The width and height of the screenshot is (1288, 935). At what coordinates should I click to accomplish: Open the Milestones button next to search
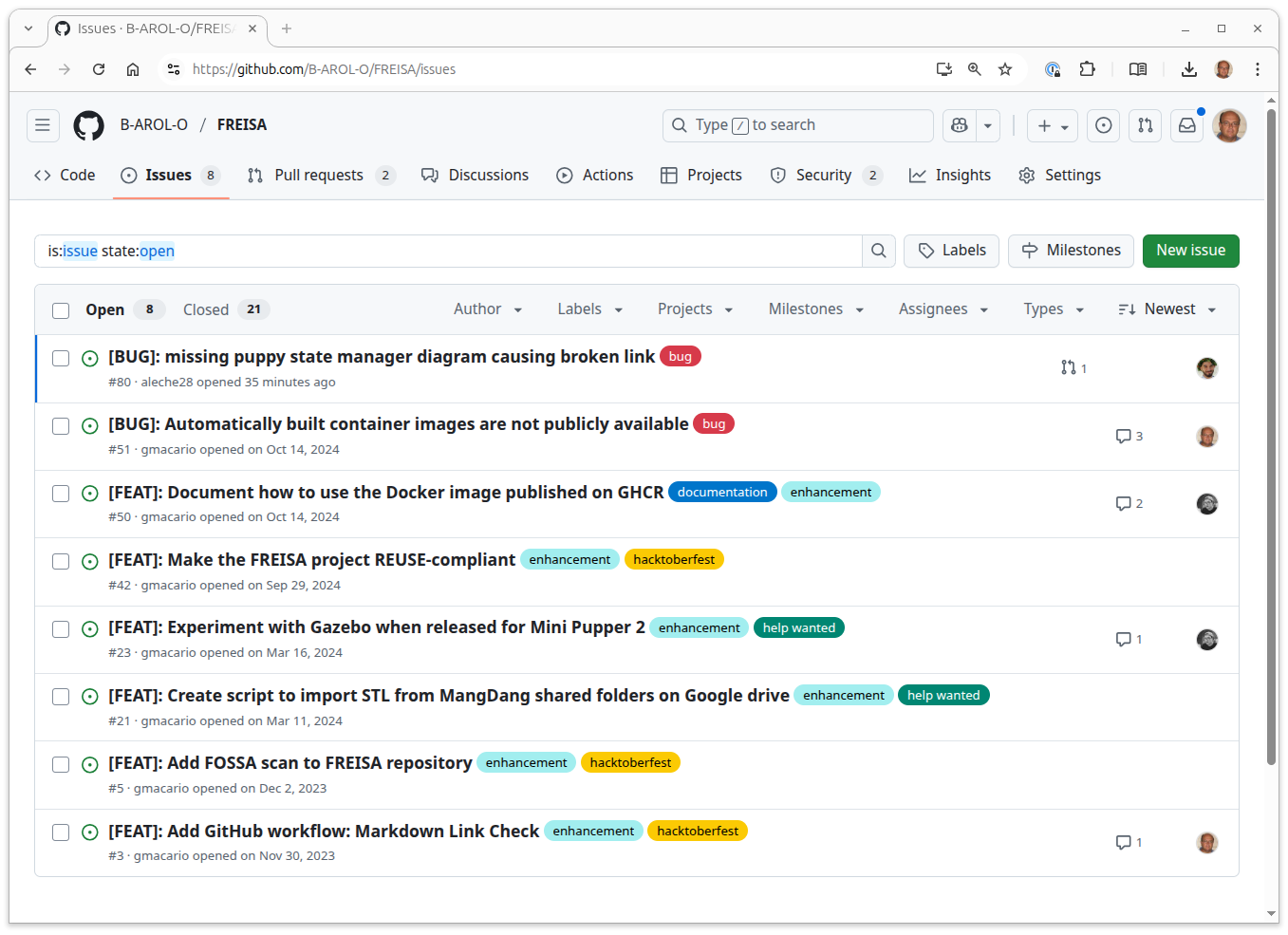click(1071, 251)
